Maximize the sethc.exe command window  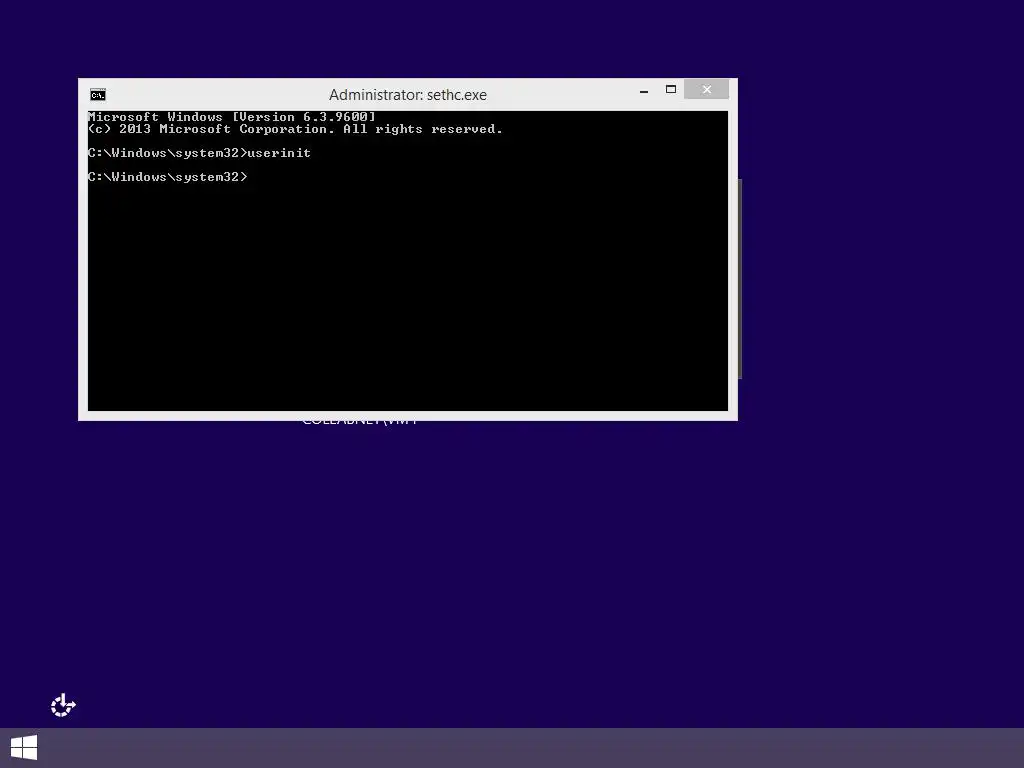coord(671,89)
